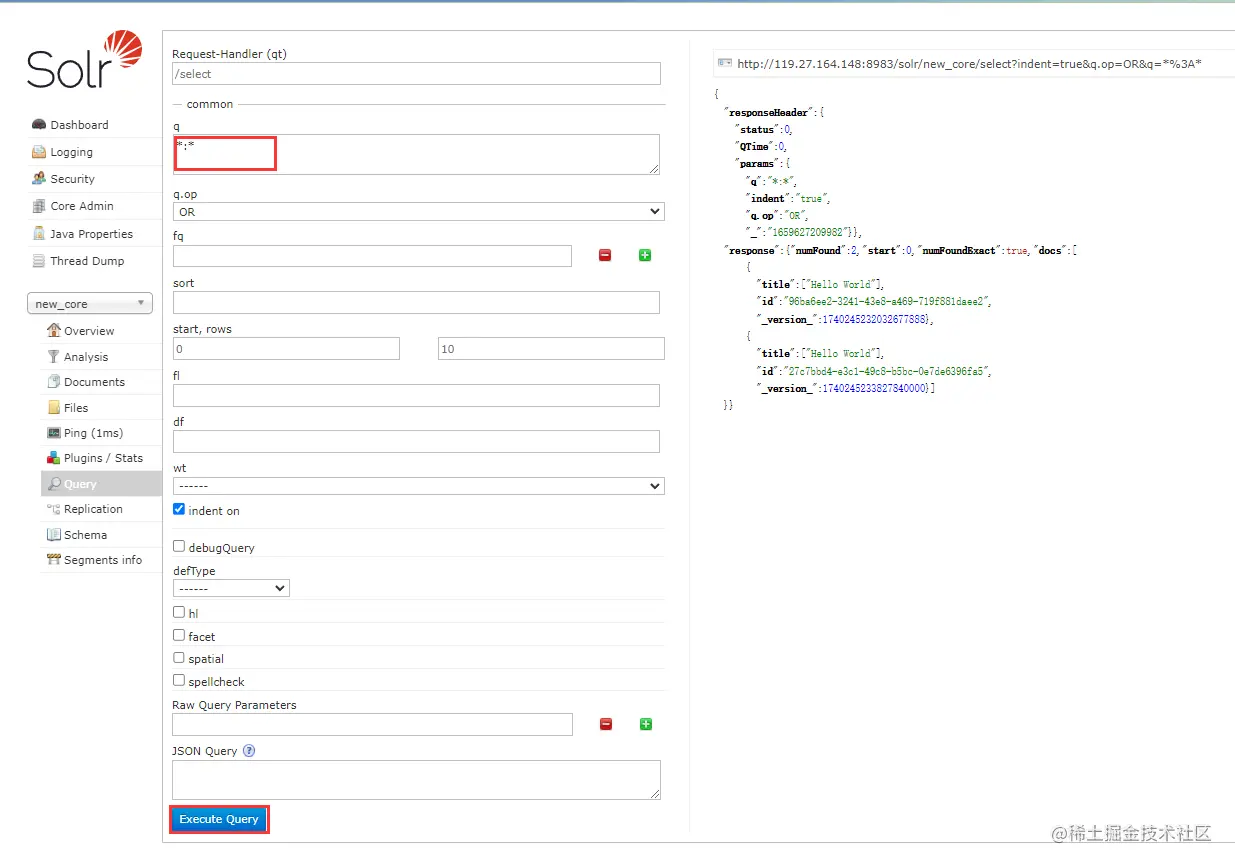The width and height of the screenshot is (1235, 867).
Task: Go to the Documents section
Action: click(x=94, y=382)
